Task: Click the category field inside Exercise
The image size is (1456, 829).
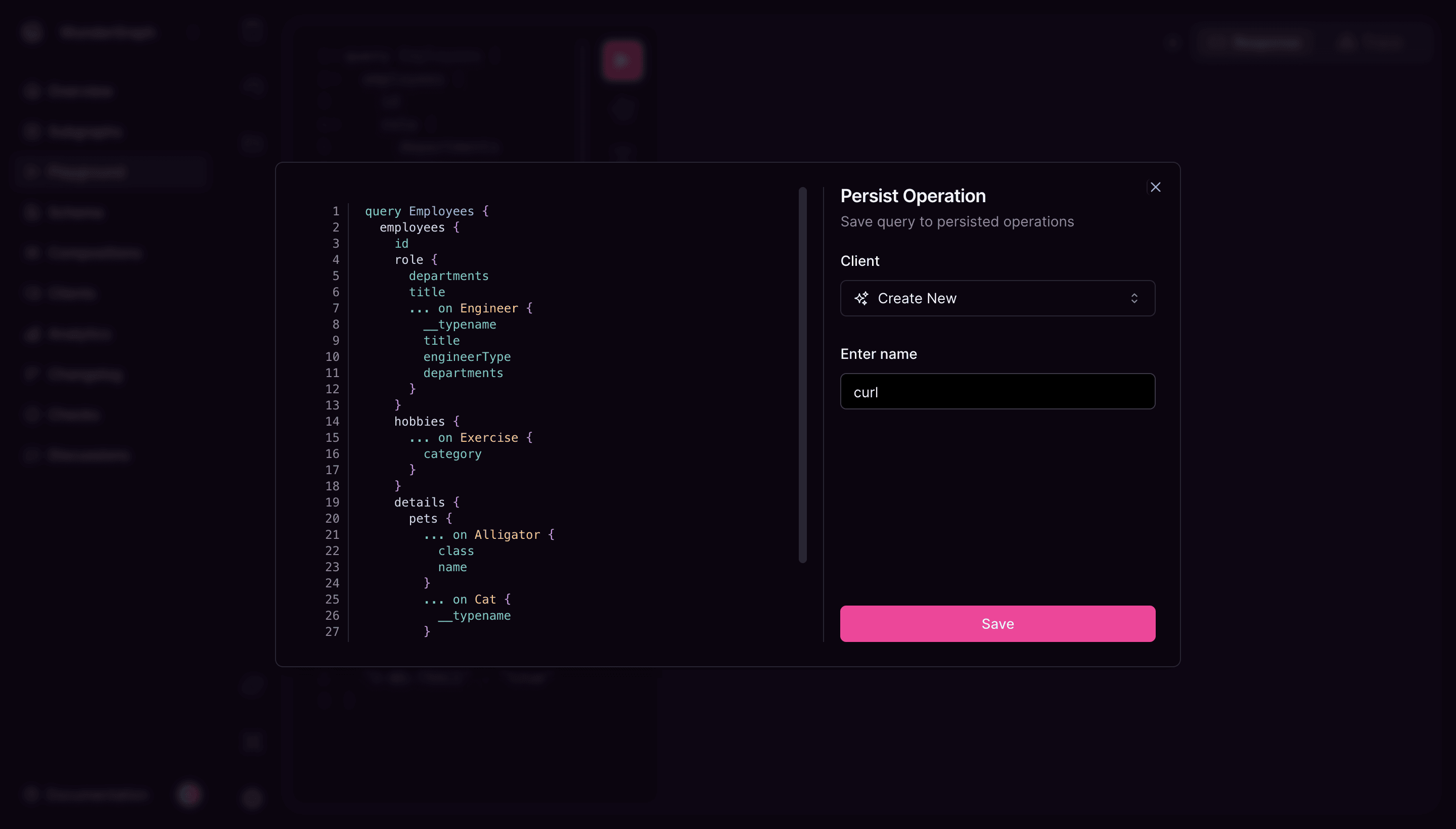Action: (452, 453)
